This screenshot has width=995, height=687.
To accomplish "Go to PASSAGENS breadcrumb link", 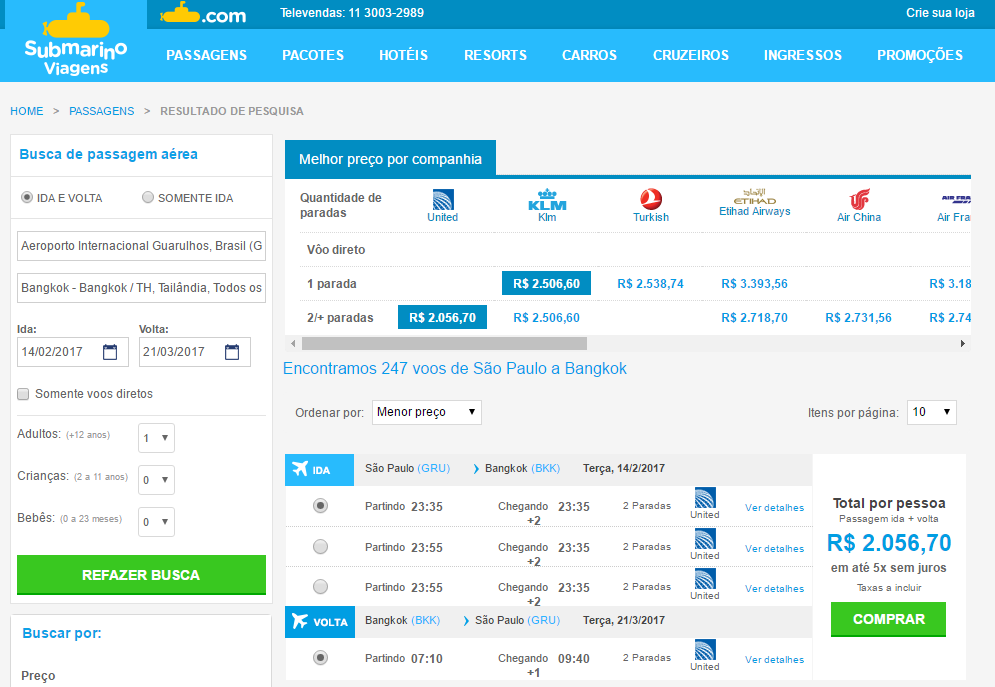I will pyautogui.click(x=102, y=111).
